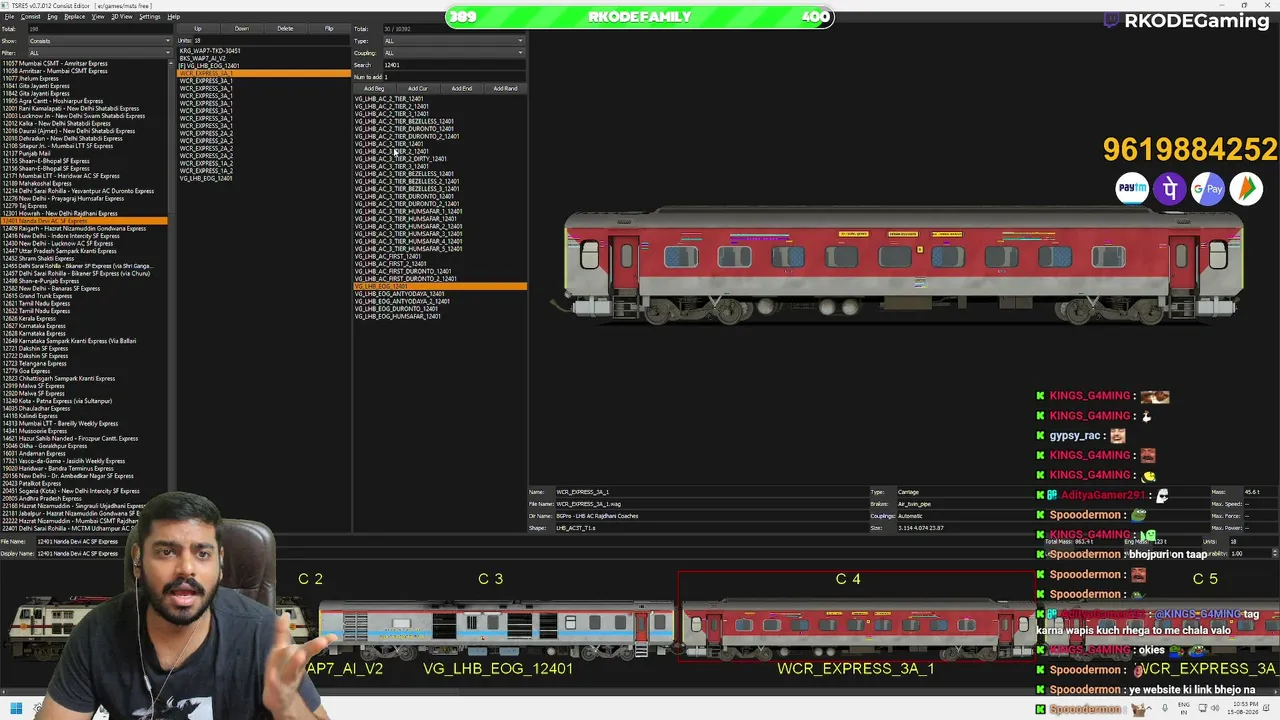The height and width of the screenshot is (720, 1280).
Task: Click the Num to add field
Action: click(454, 77)
